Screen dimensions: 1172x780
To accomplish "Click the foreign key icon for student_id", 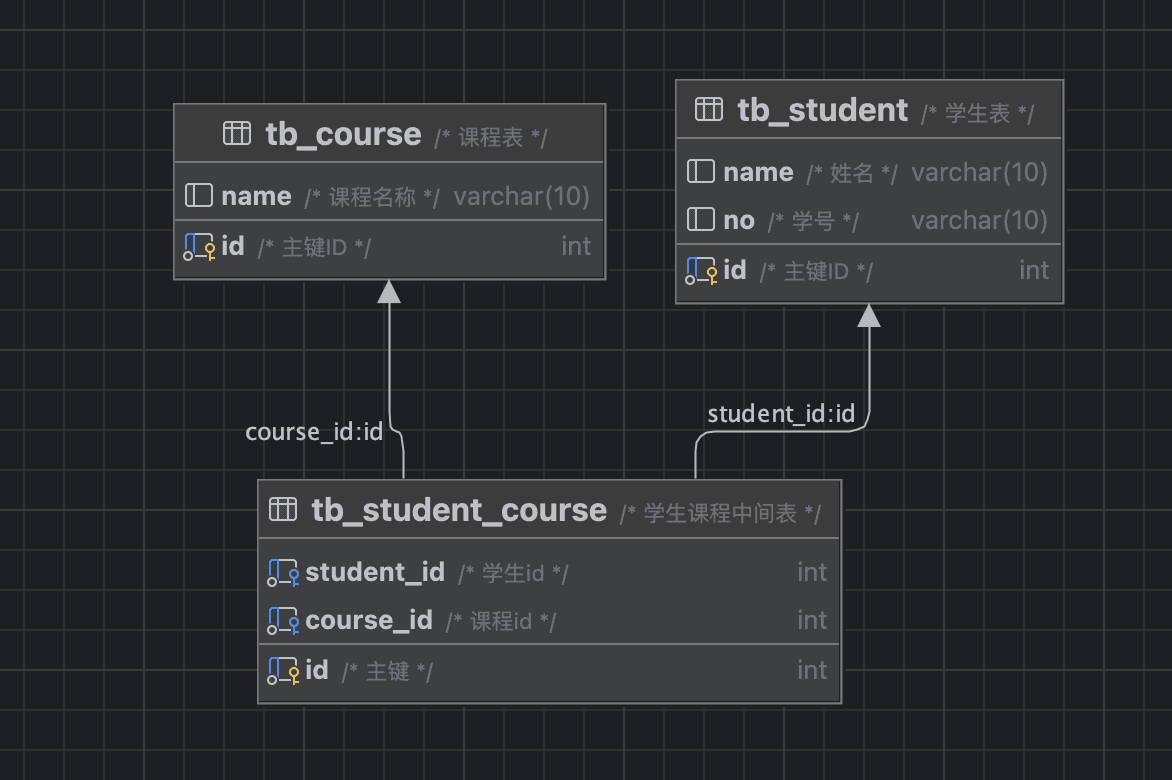I will coord(283,573).
